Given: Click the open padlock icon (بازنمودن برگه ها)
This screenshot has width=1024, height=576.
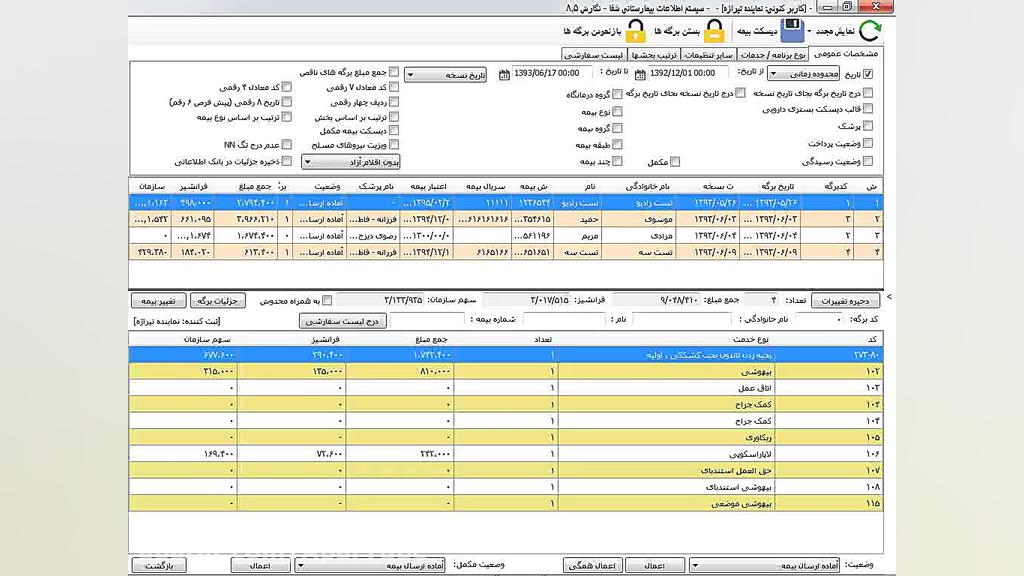Looking at the screenshot, I should point(635,30).
